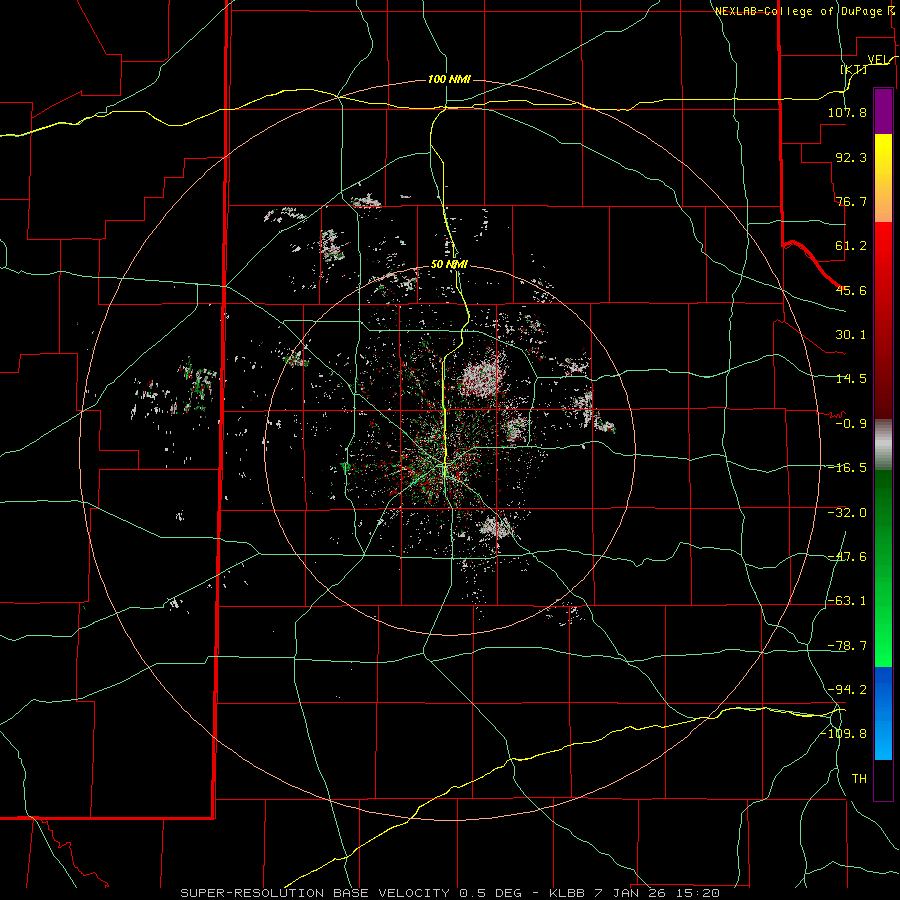
Task: Click the 107.8 velocity scale value
Action: 847,112
